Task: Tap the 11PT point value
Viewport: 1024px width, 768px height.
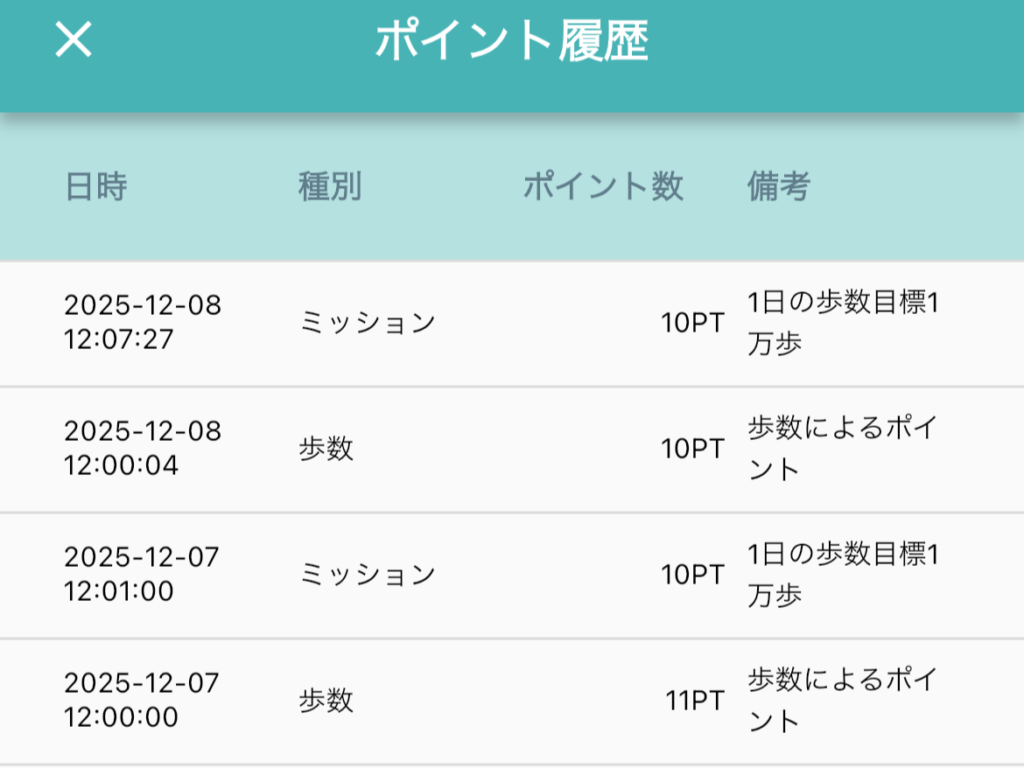Action: point(695,701)
